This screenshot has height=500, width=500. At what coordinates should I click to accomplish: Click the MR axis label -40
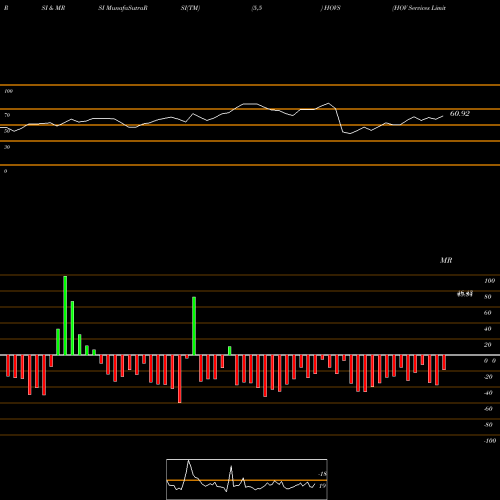[488, 393]
